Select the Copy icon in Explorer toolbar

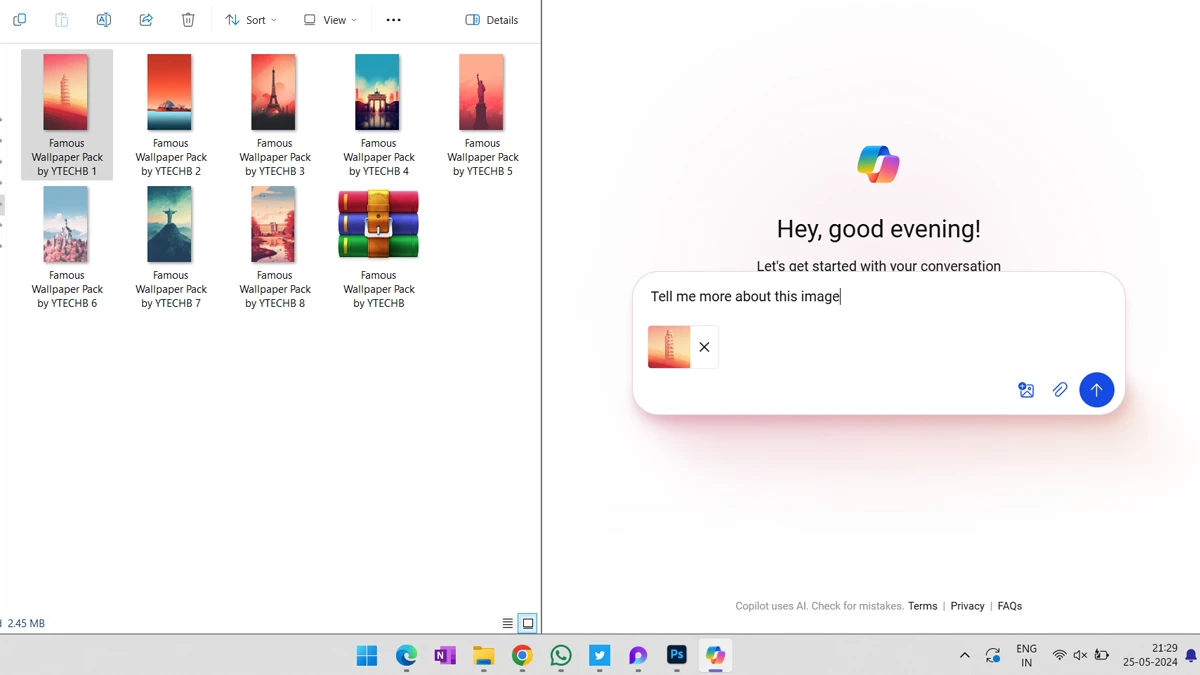(19, 19)
